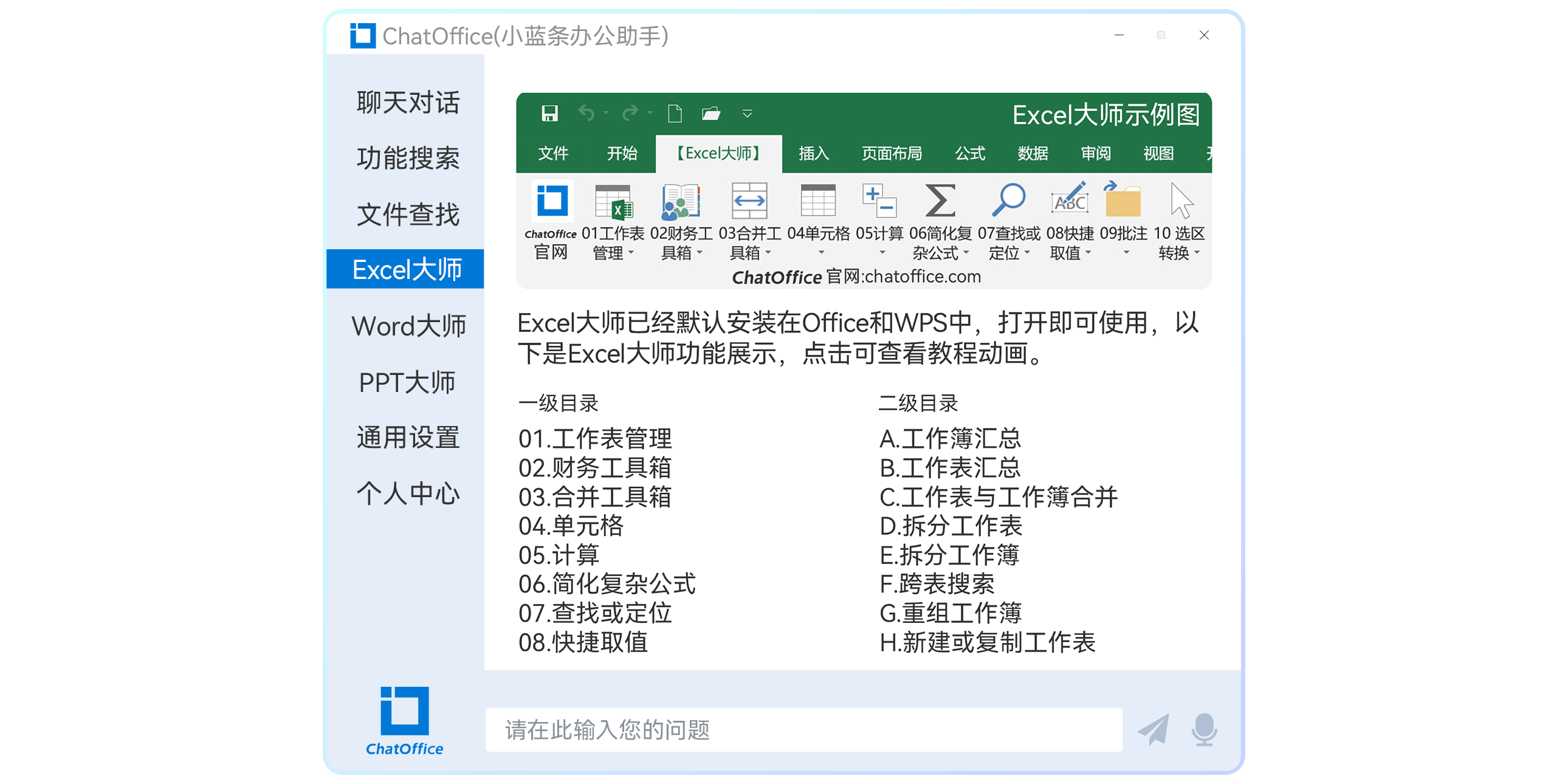This screenshot has width=1568, height=784.
Task: Click the Save icon in the ribbon
Action: 549,114
